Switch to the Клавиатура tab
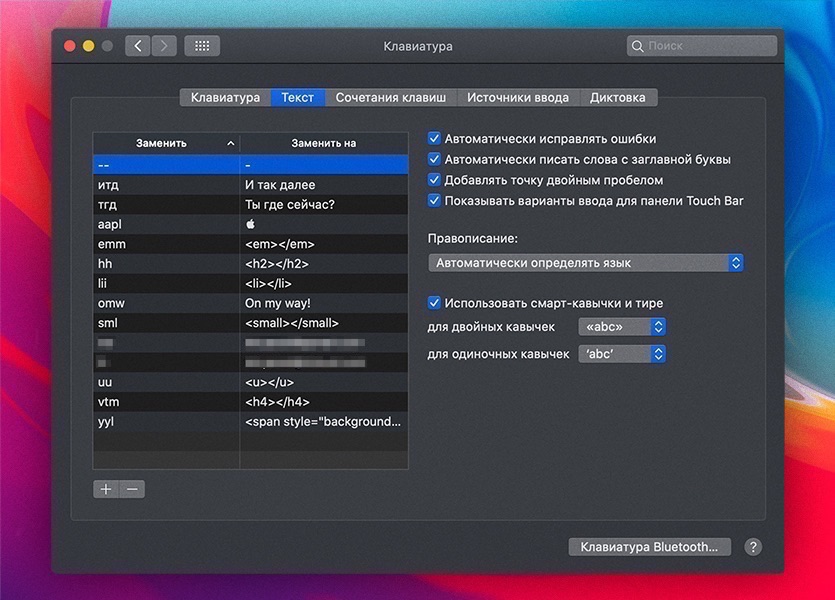This screenshot has width=835, height=600. [x=225, y=97]
